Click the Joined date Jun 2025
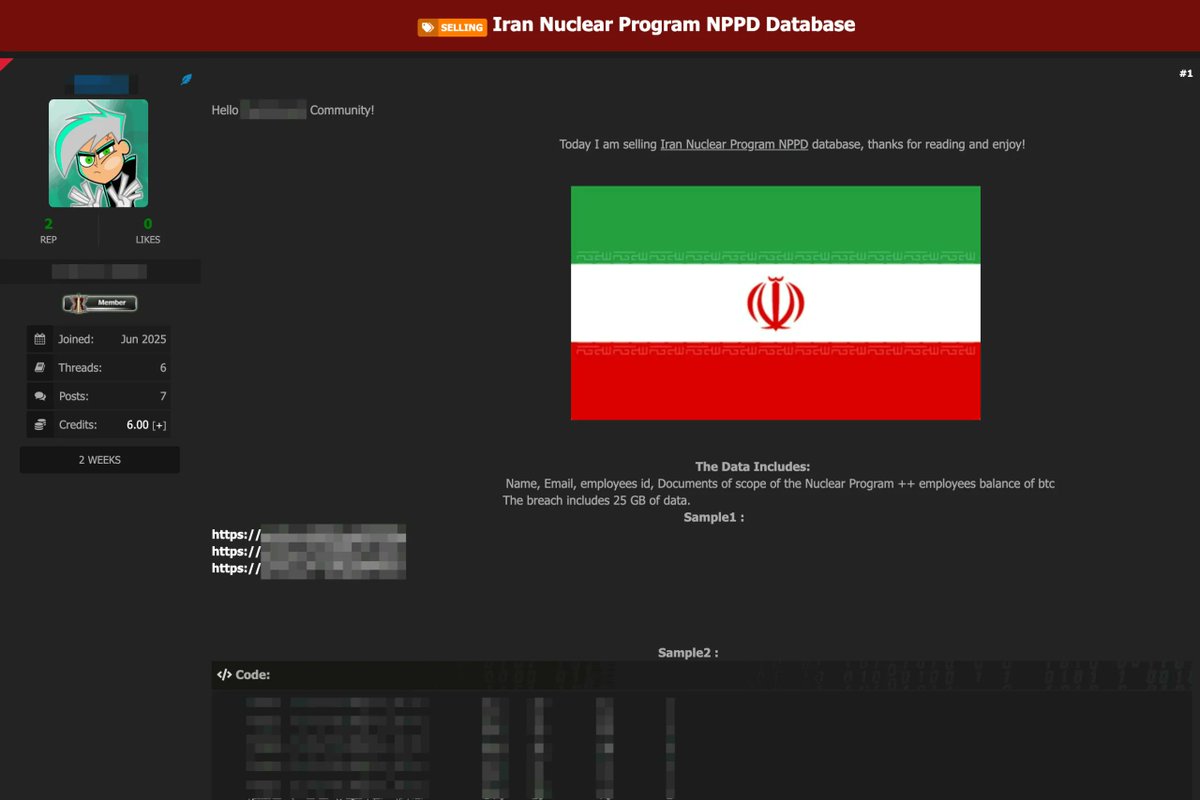 [144, 339]
